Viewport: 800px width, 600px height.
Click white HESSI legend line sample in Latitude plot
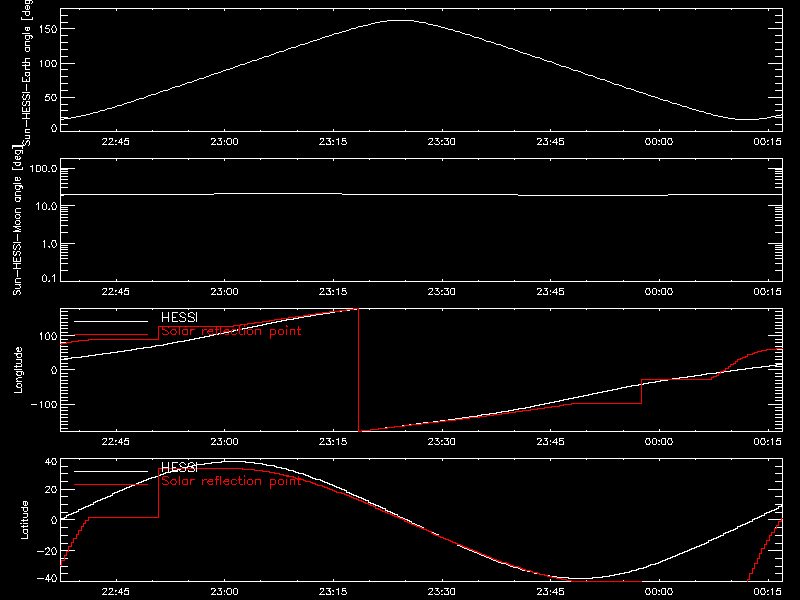click(111, 471)
